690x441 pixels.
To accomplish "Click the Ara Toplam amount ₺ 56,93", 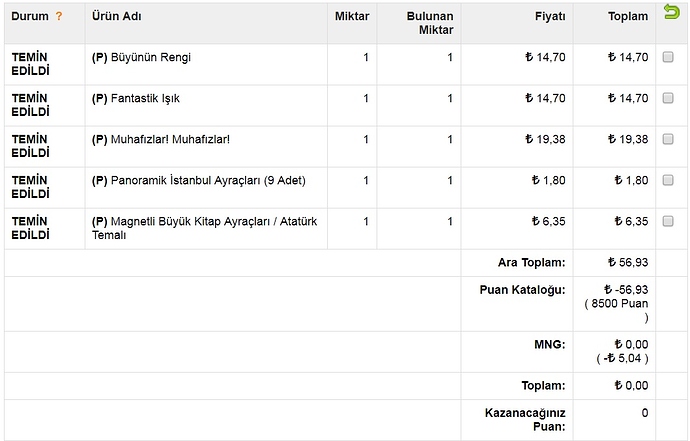I will [628, 262].
